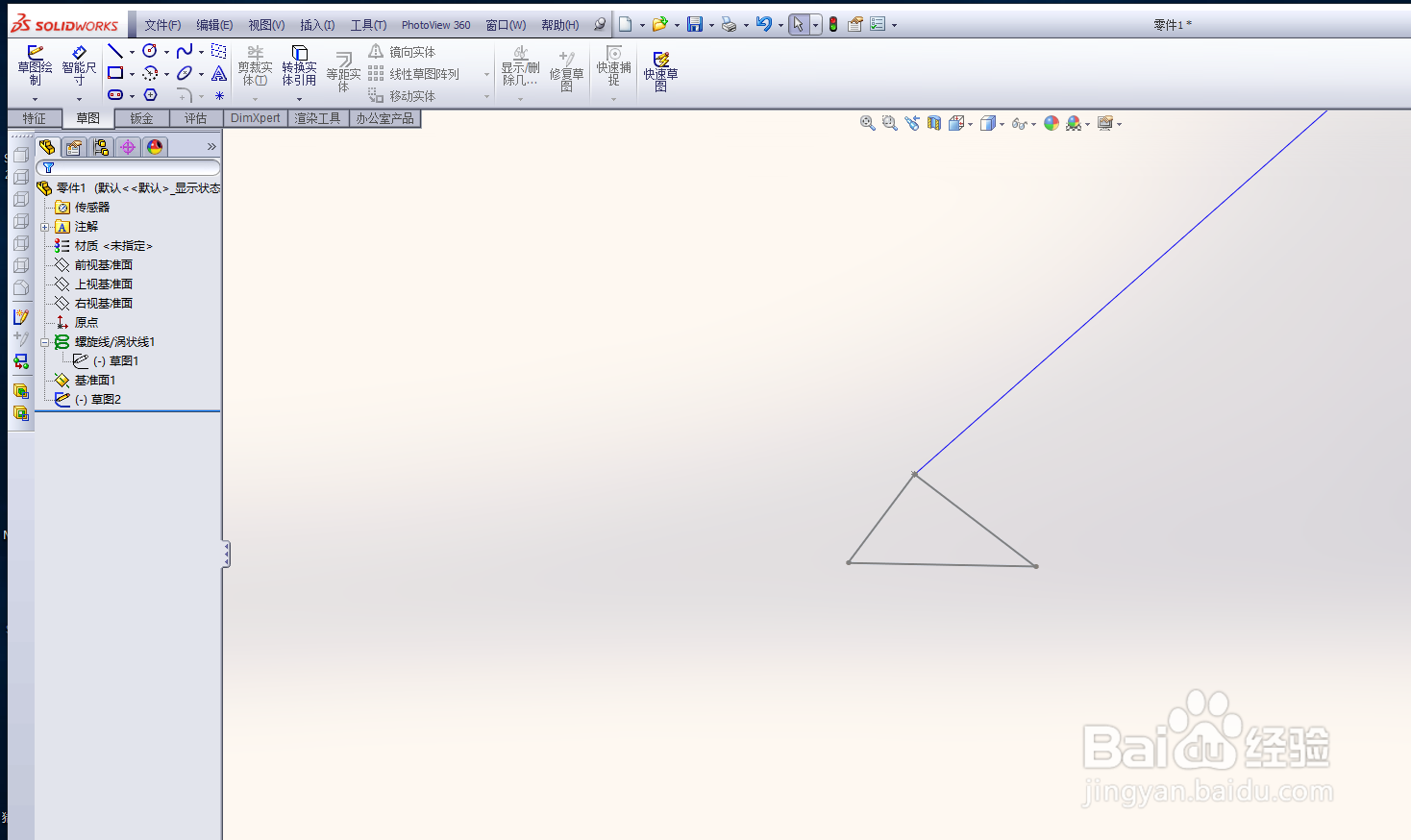The image size is (1411, 840).
Task: Toggle the Select cursor tool
Action: coord(799,24)
